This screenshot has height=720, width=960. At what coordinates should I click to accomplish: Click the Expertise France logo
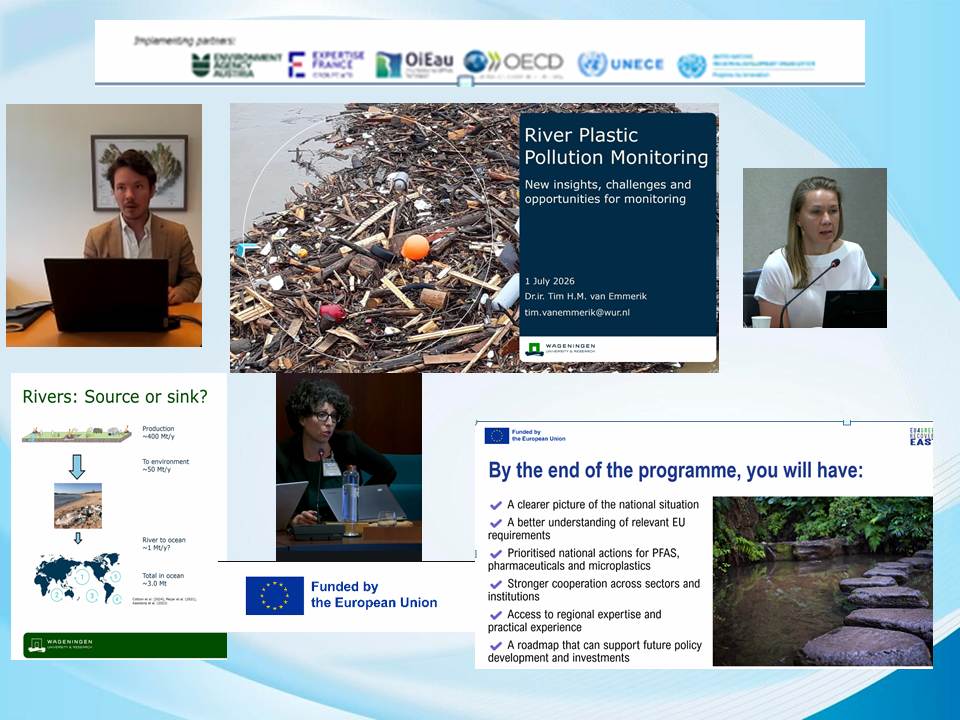click(x=326, y=64)
